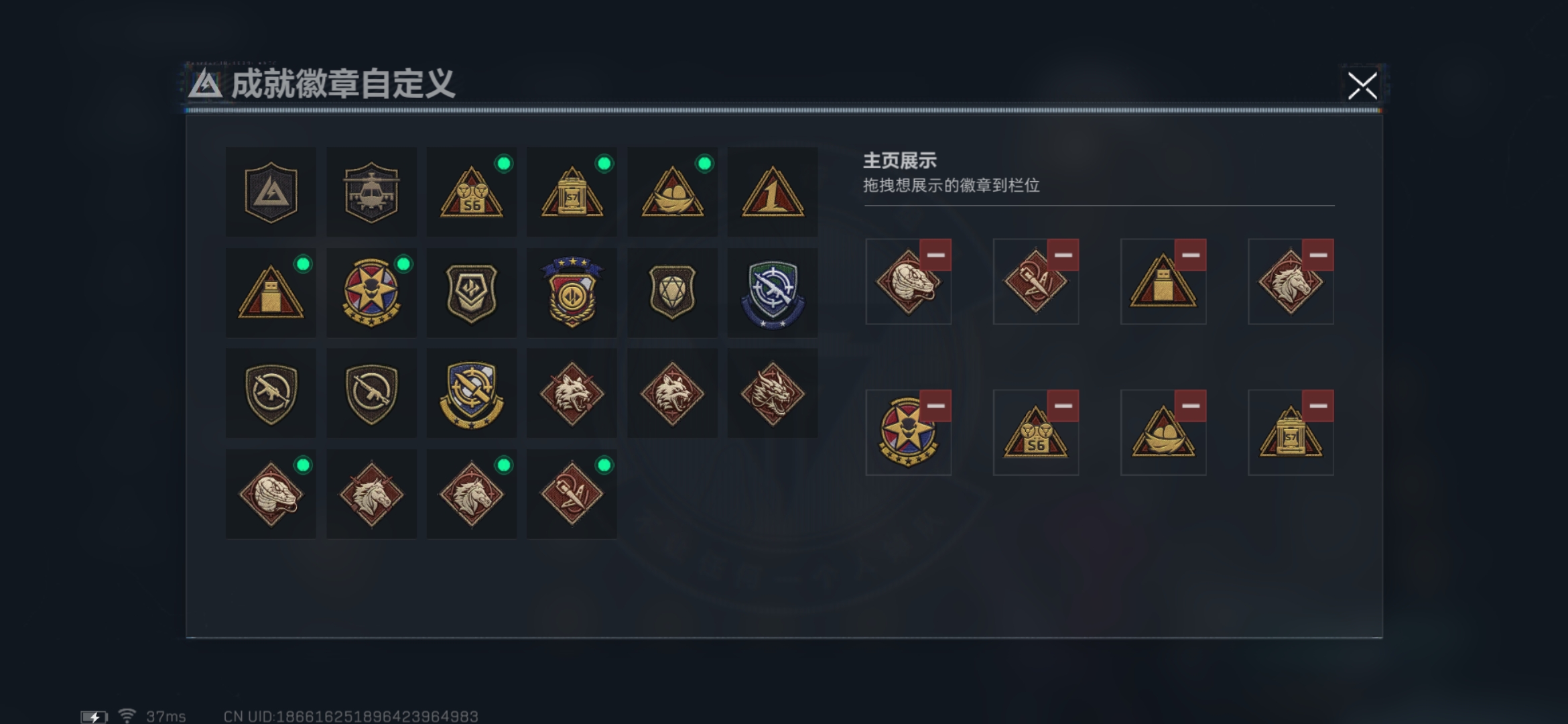The height and width of the screenshot is (724, 1568).
Task: Pick the blue-green crosshair rifle shield badge
Action: point(773,293)
